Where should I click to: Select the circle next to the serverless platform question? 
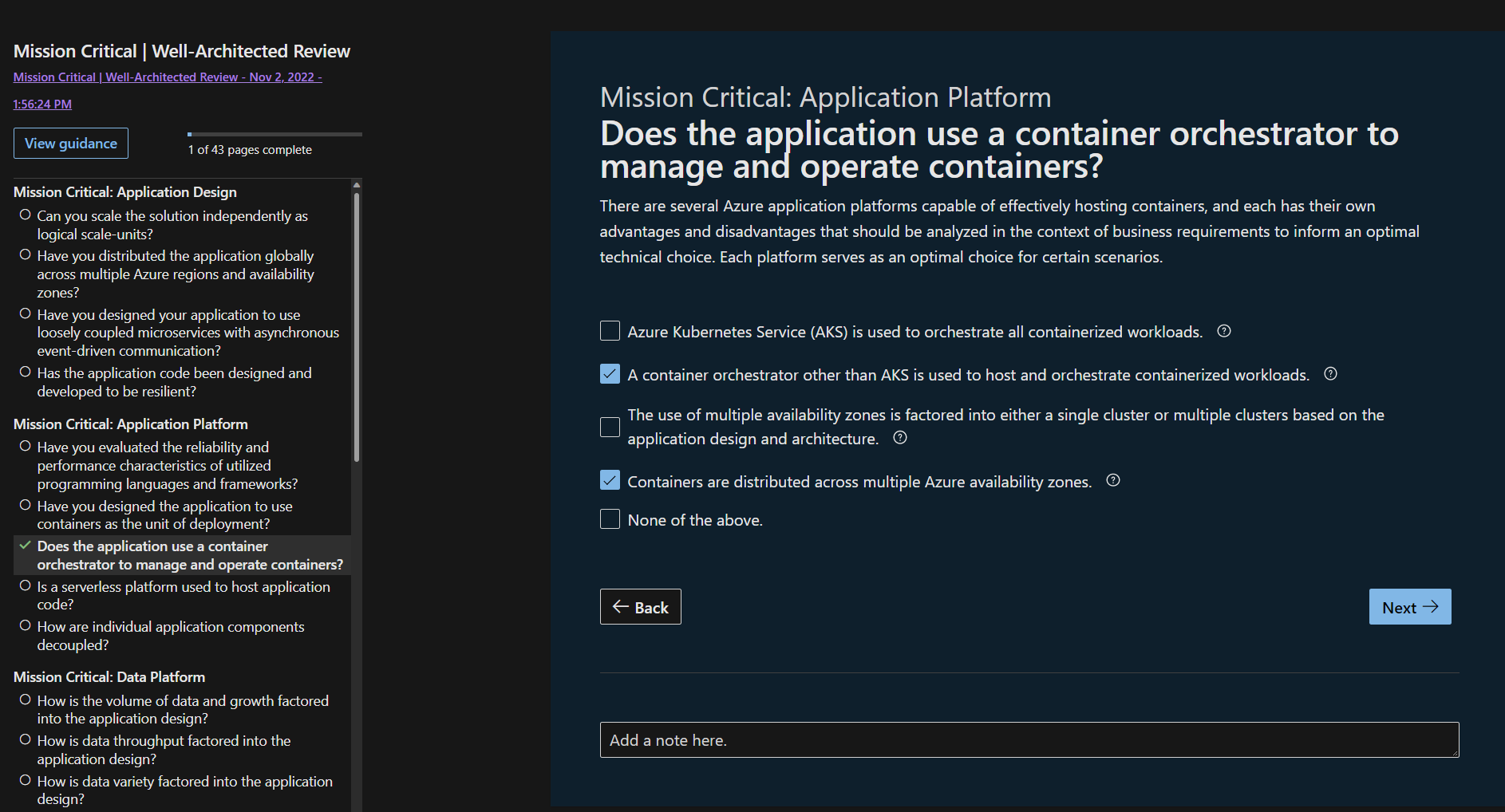pos(26,585)
